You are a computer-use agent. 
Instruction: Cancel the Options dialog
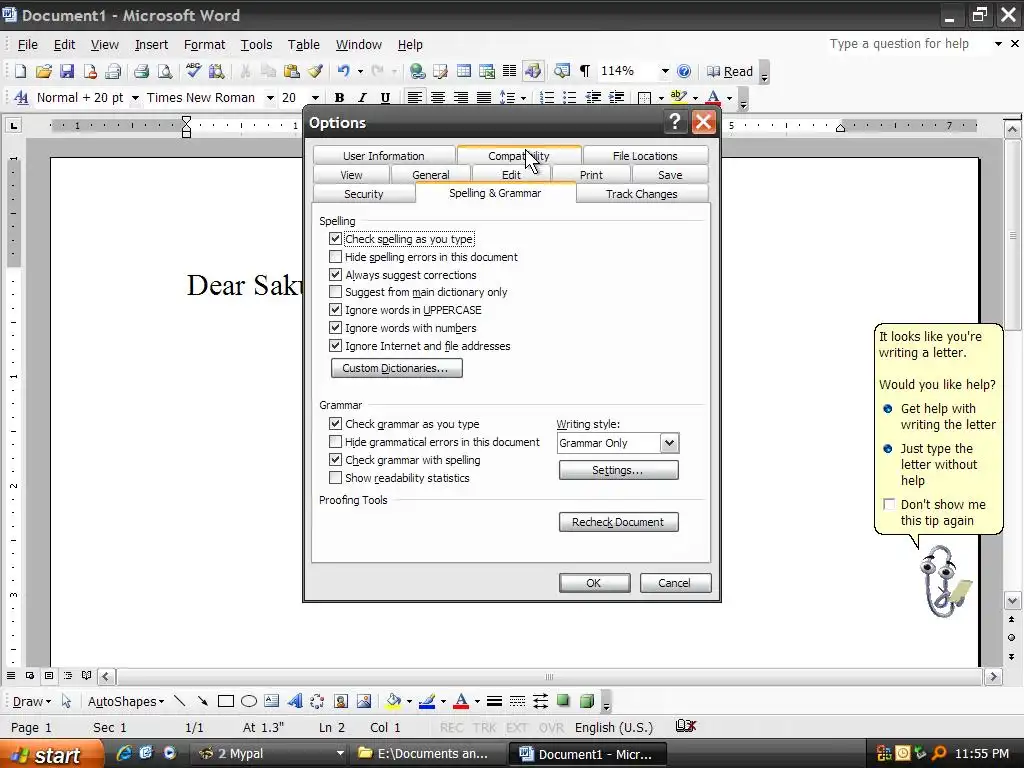point(675,583)
